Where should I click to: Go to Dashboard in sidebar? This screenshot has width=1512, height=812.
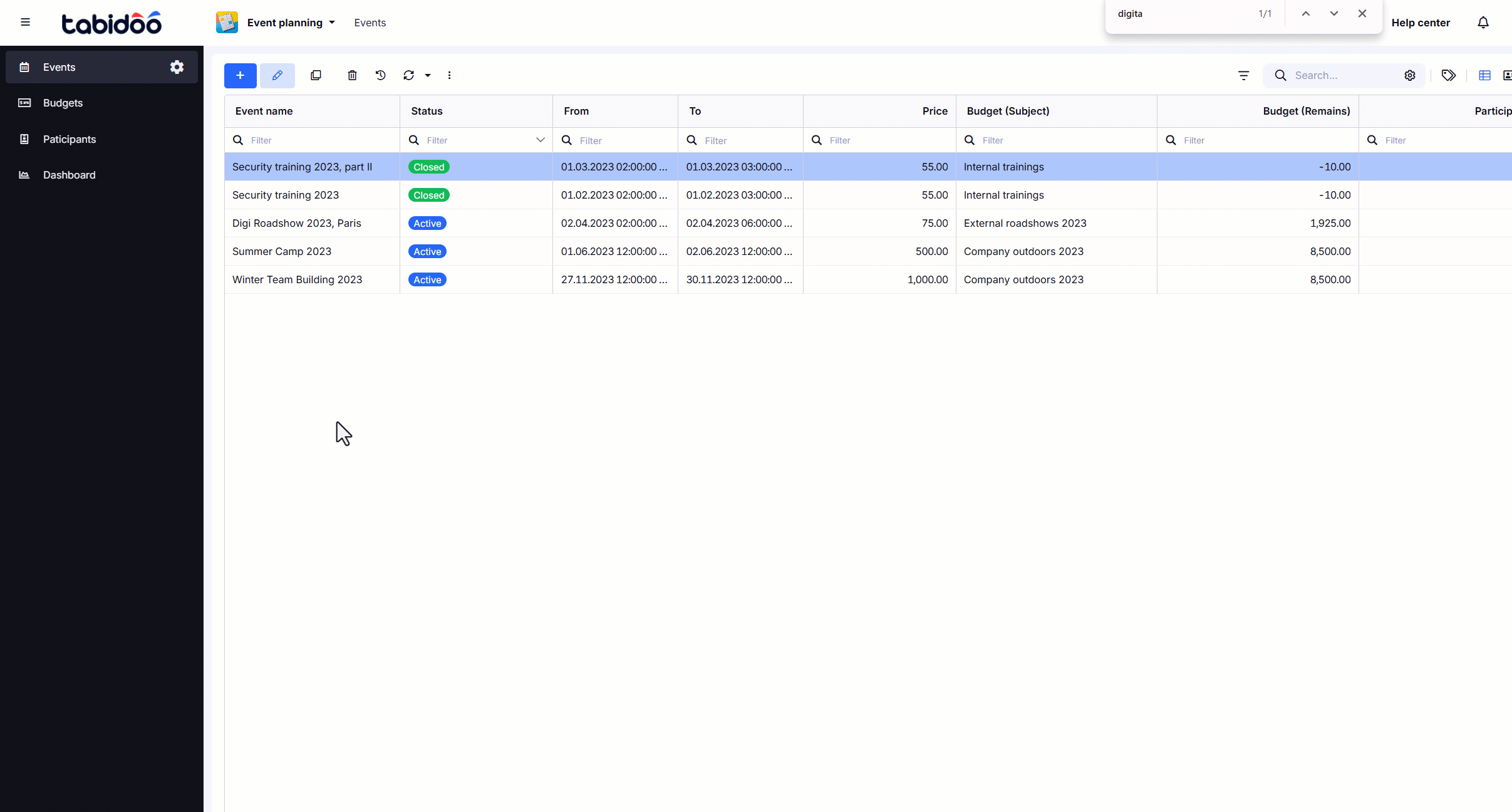click(69, 175)
